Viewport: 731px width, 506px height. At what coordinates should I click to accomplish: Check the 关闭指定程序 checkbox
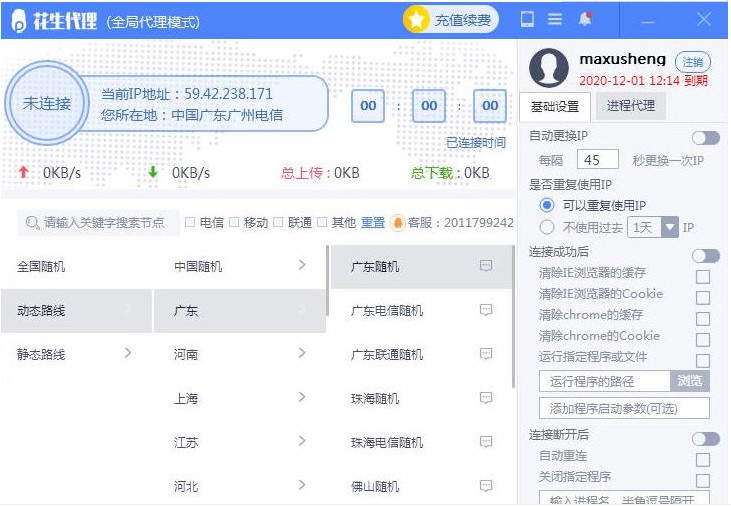[703, 481]
